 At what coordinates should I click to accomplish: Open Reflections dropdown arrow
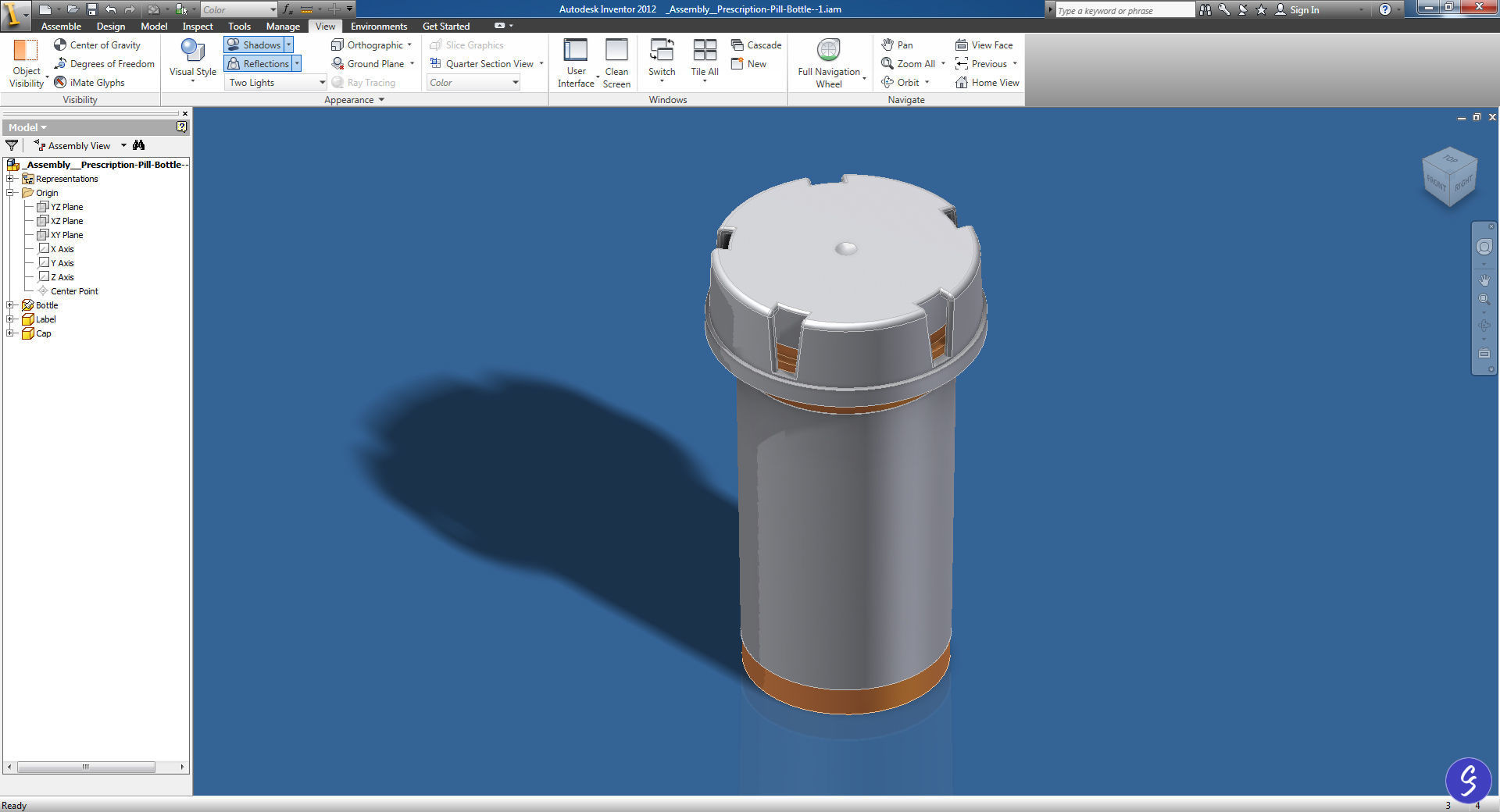click(297, 64)
